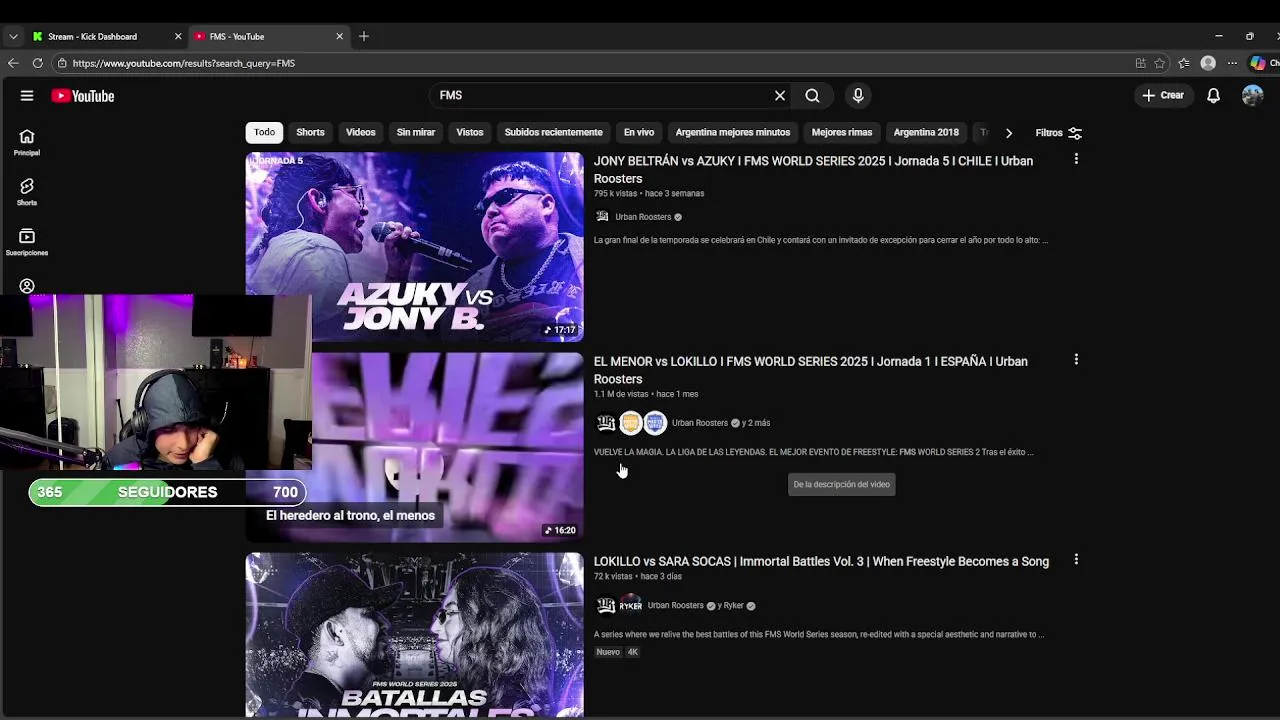Open the Copilot sidebar icon

(x=1258, y=63)
